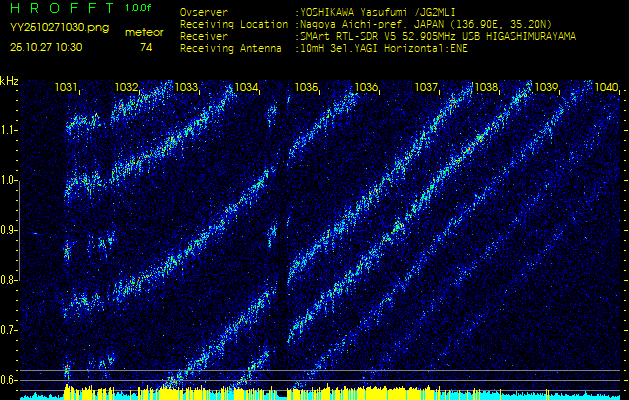Viewport: 629px width, 400px height.
Task: Click the Receiver label
Action: [204, 37]
